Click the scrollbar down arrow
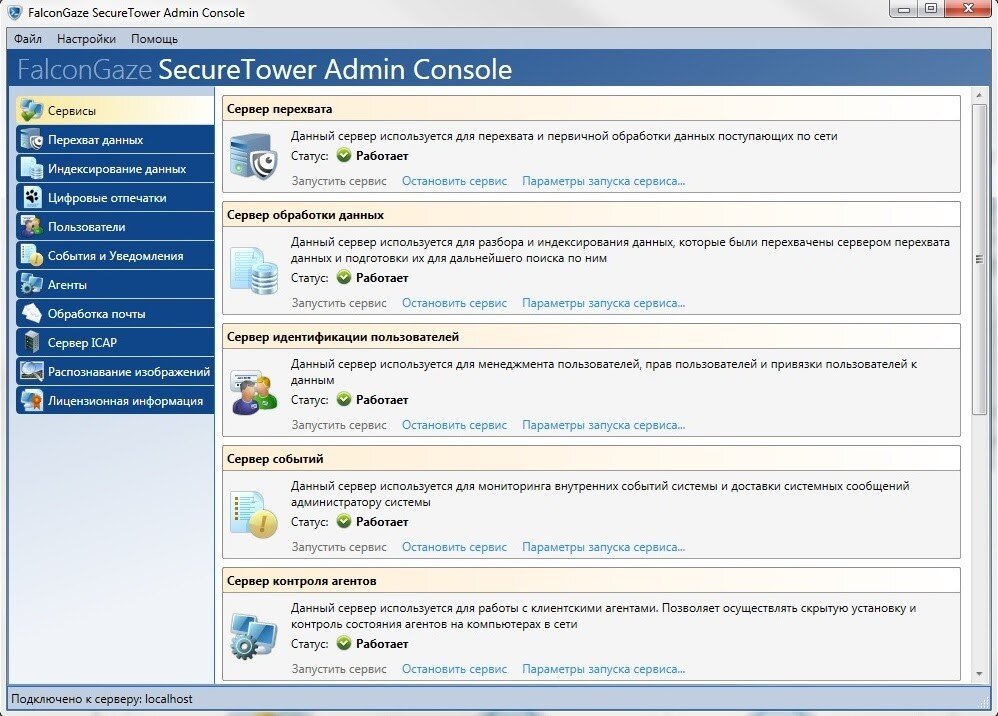The height and width of the screenshot is (716, 998). pos(980,675)
